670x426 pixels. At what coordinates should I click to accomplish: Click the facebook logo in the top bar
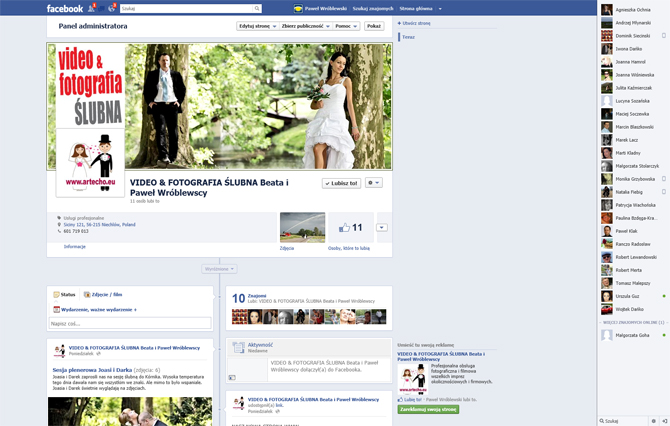[65, 9]
